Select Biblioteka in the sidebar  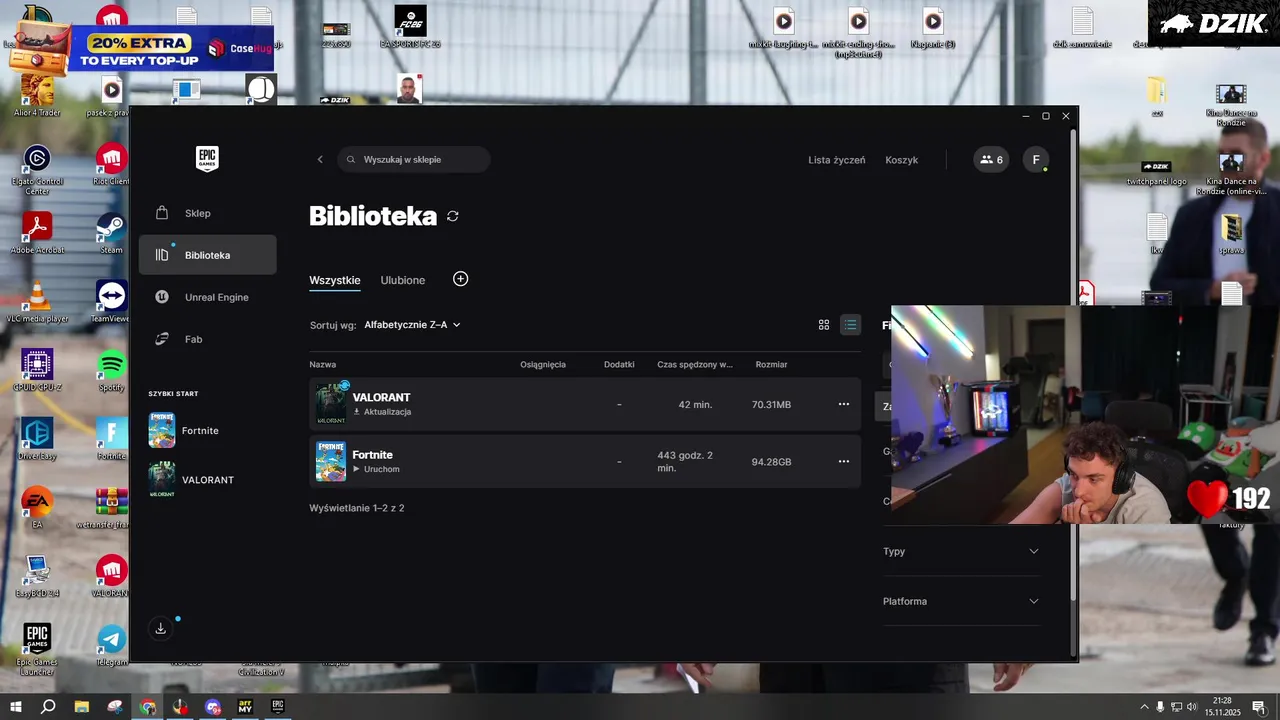207,255
